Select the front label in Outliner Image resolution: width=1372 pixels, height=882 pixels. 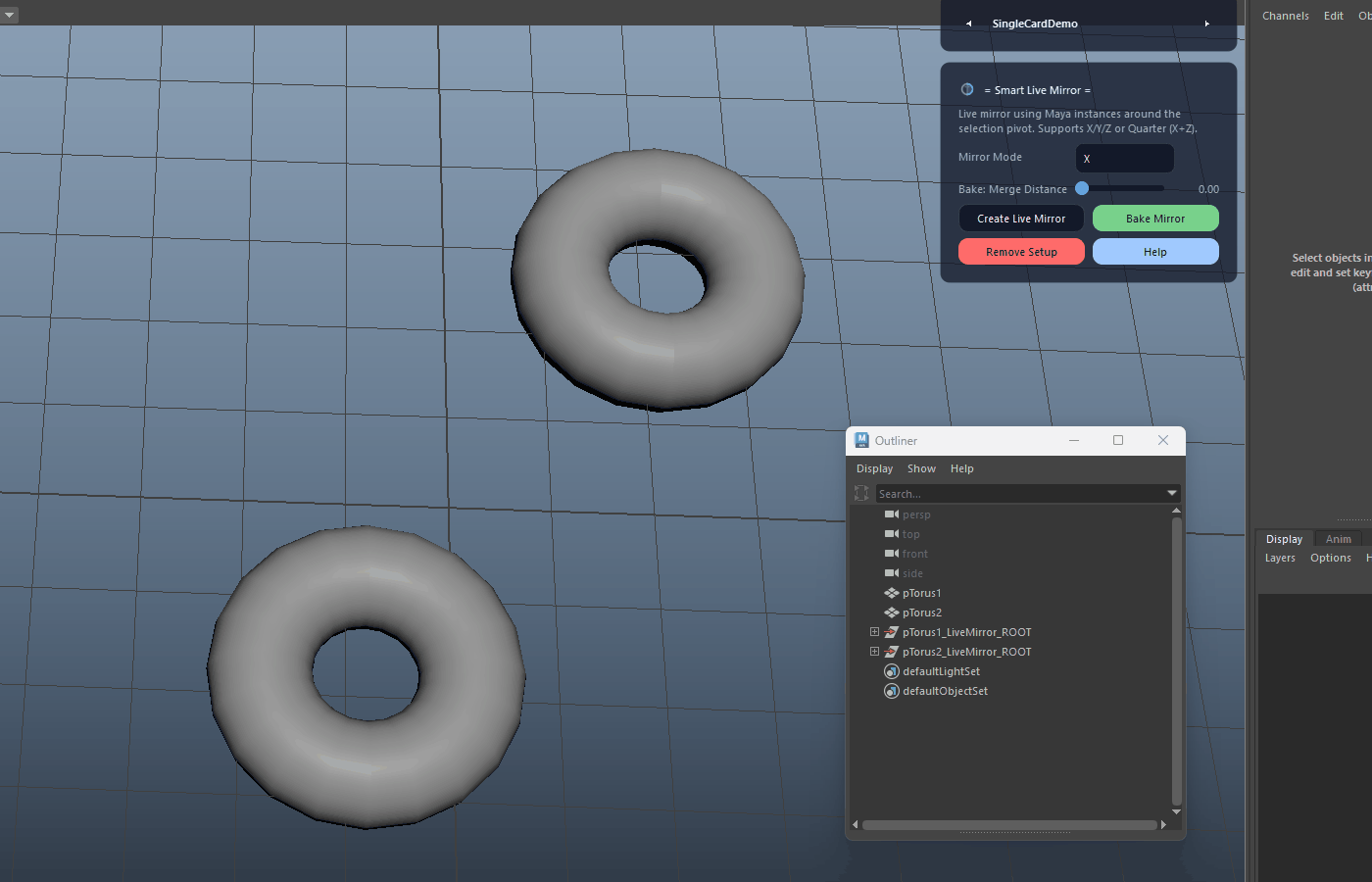[914, 554]
